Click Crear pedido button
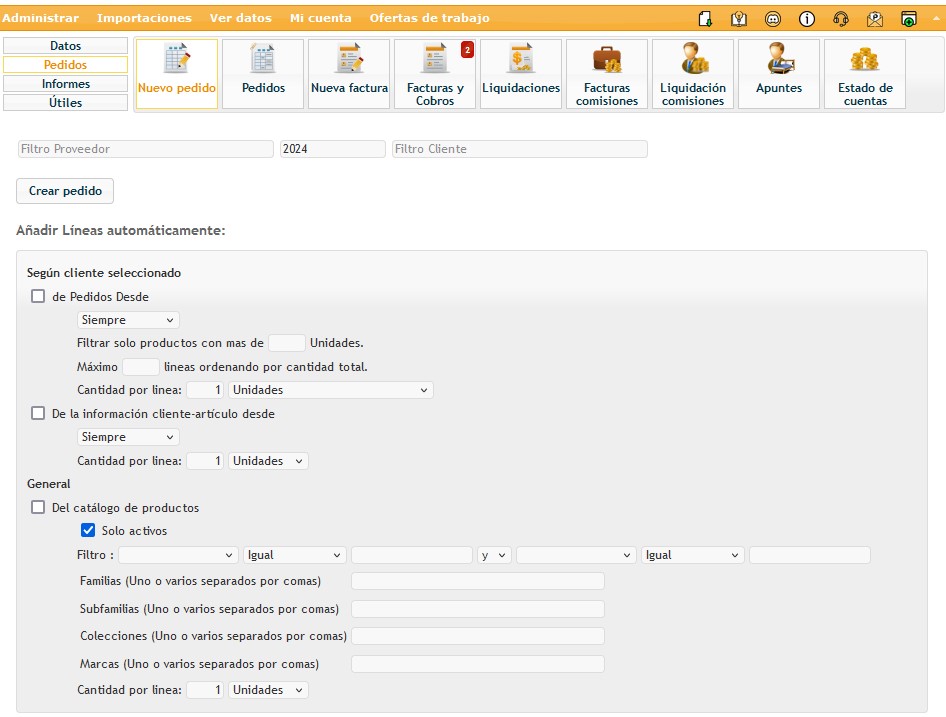This screenshot has width=946, height=717. [65, 191]
